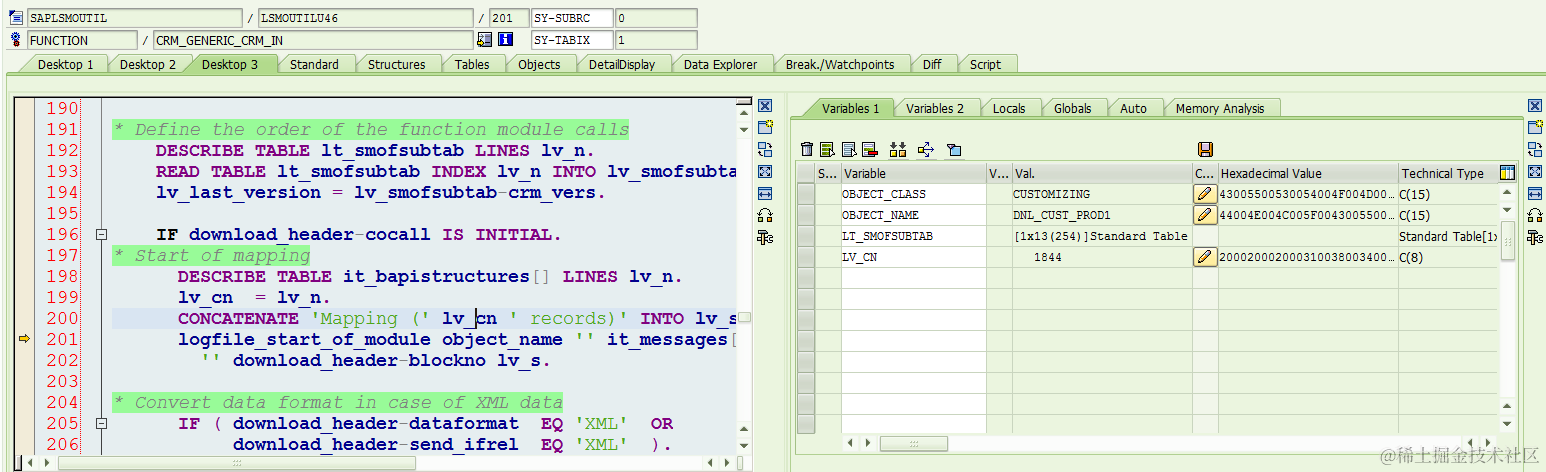1546x472 pixels.
Task: Open the Data Explorer tab
Action: tap(720, 64)
